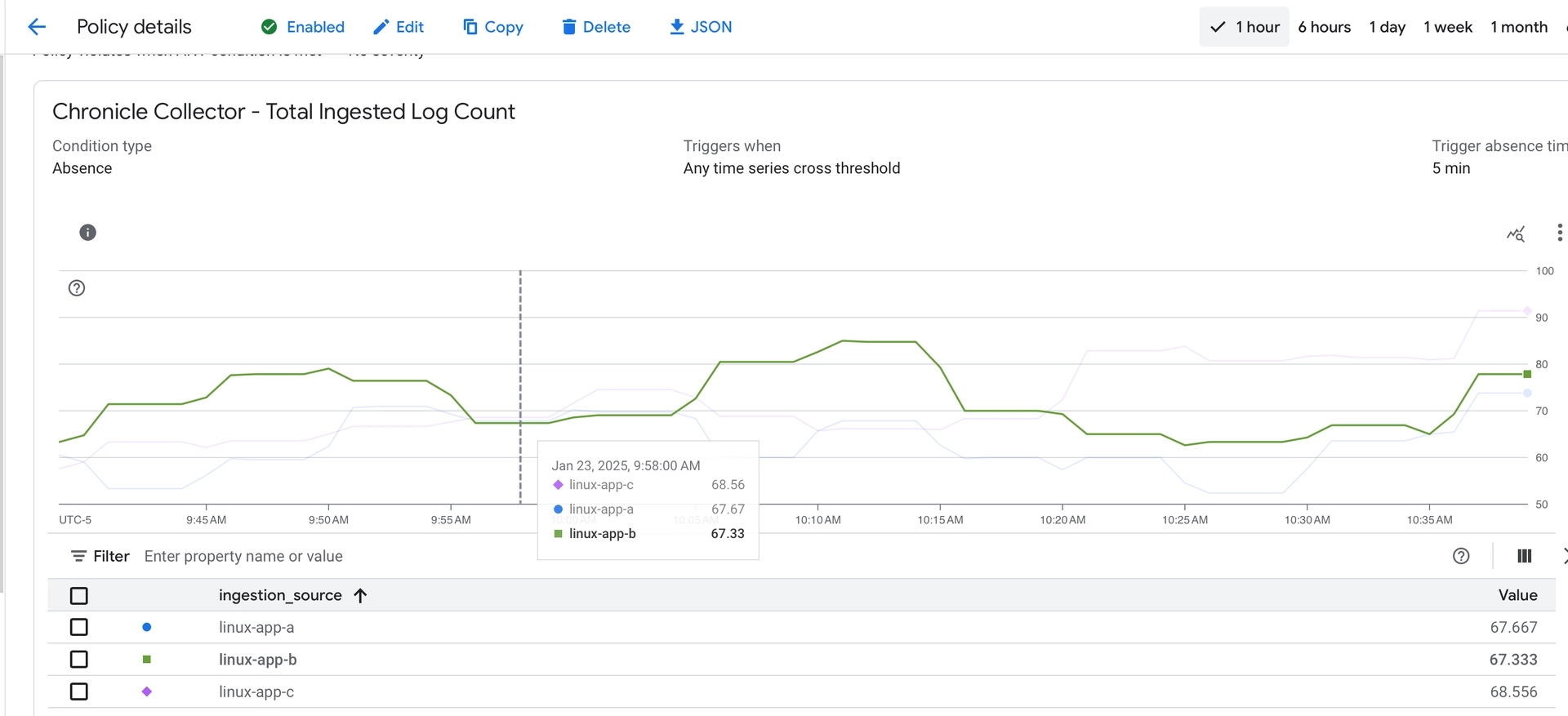Open the chart's more options menu

pyautogui.click(x=1559, y=233)
